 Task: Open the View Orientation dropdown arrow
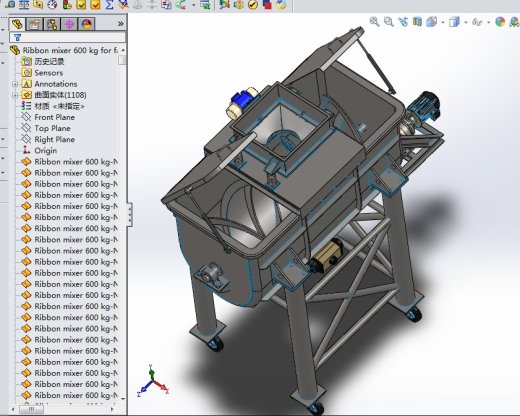tap(443, 23)
